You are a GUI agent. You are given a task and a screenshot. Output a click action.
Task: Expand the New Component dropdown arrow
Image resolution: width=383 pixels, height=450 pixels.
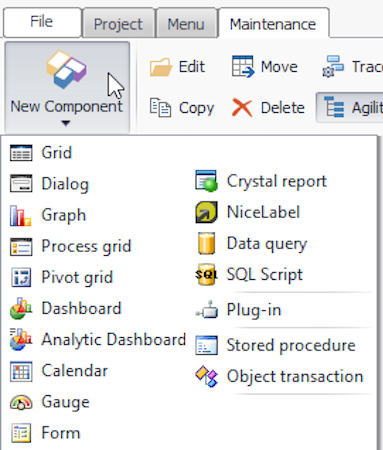[x=66, y=123]
